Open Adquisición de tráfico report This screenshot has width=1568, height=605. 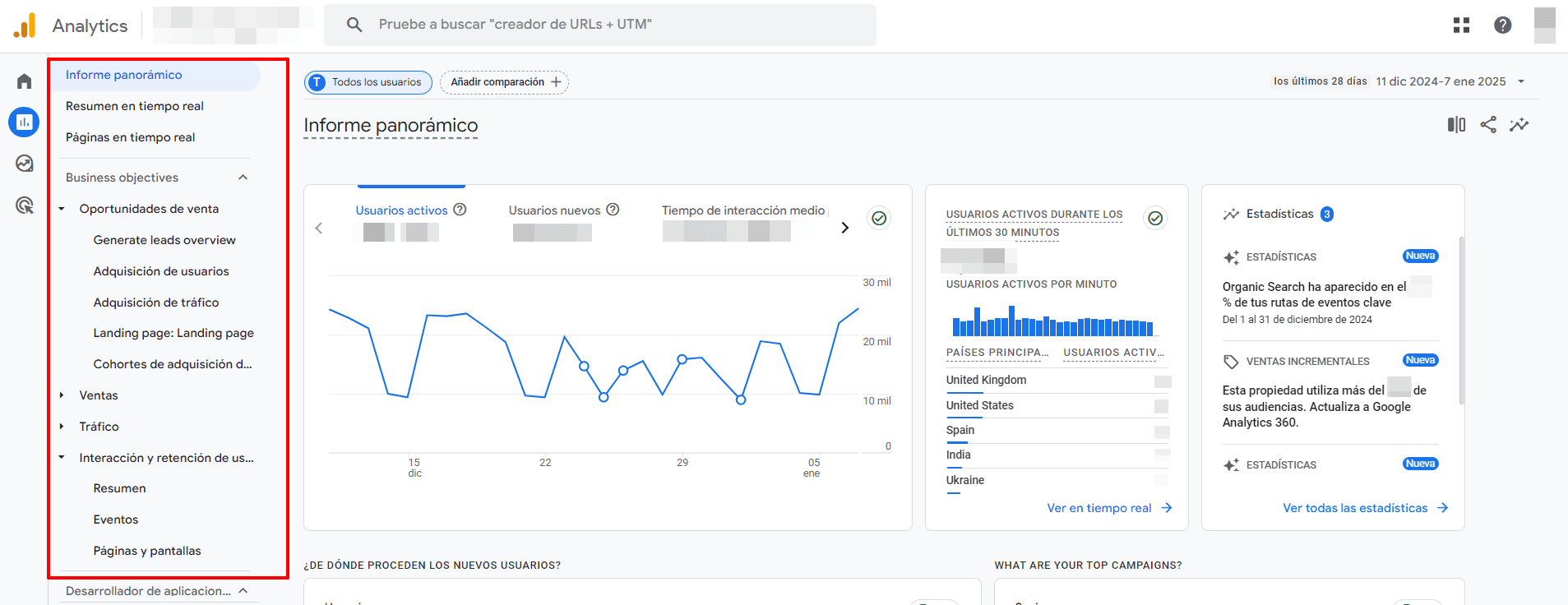click(x=156, y=302)
